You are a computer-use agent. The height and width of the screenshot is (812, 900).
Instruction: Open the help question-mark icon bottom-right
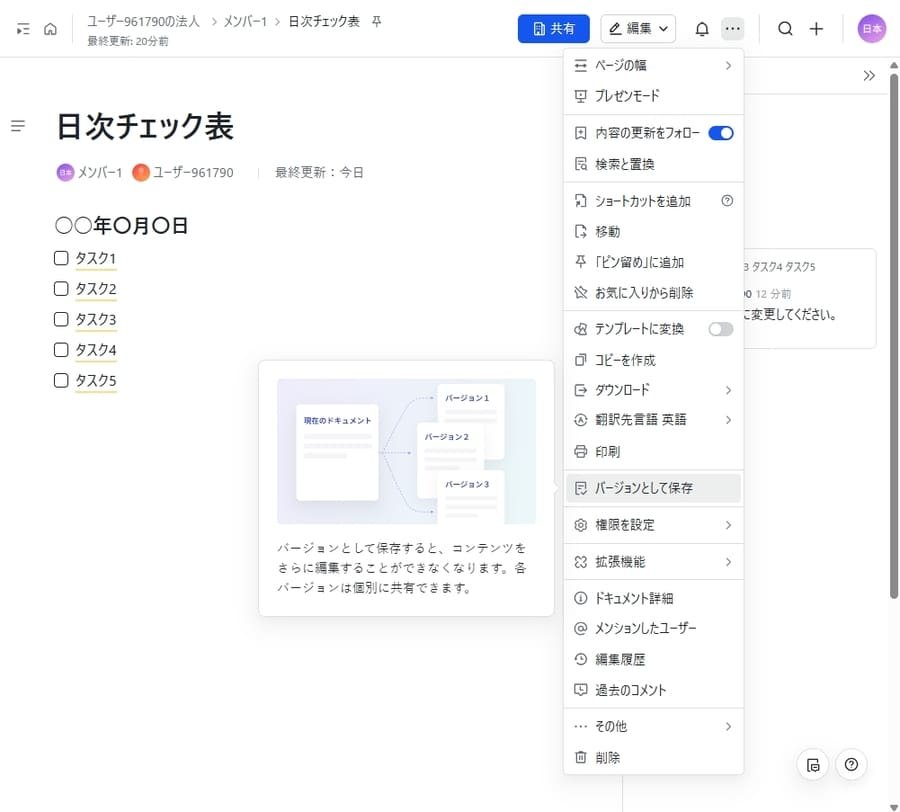[851, 765]
